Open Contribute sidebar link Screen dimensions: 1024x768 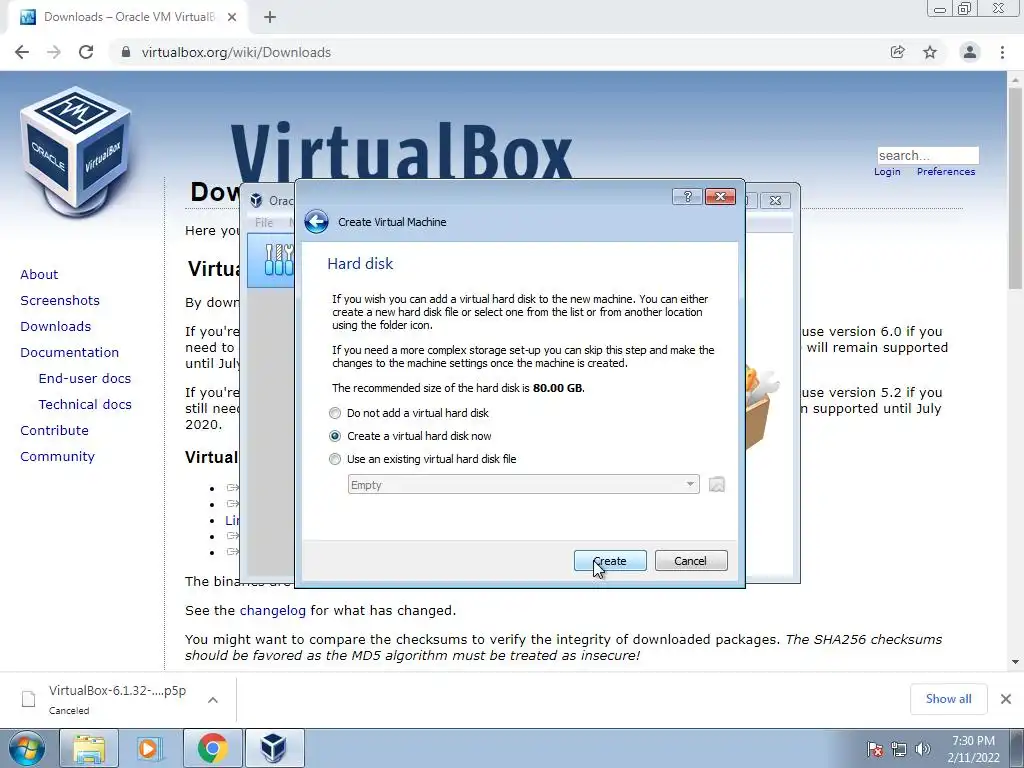[x=54, y=431]
